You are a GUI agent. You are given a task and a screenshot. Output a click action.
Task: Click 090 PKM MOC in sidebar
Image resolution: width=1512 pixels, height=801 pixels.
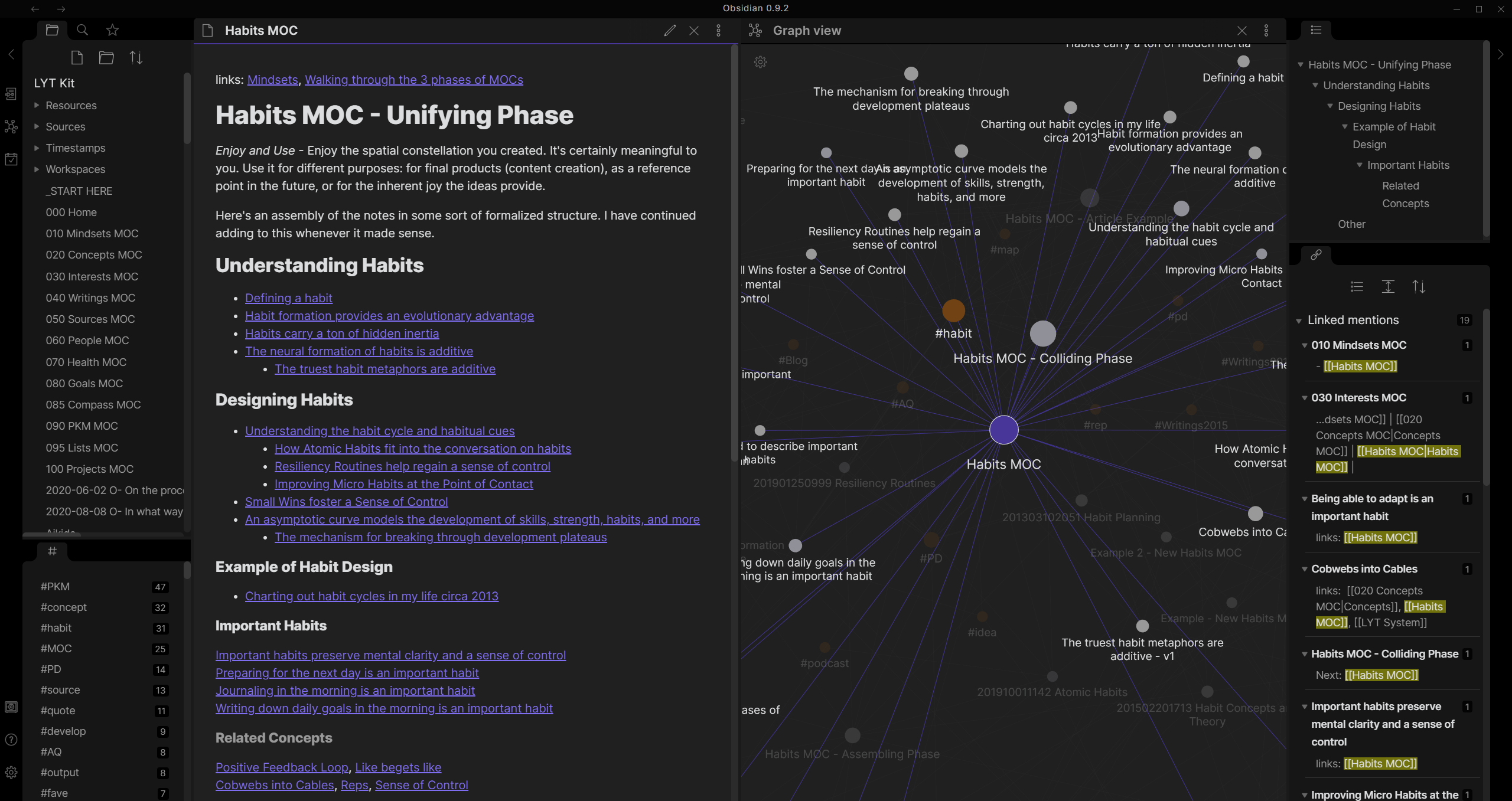coord(82,426)
